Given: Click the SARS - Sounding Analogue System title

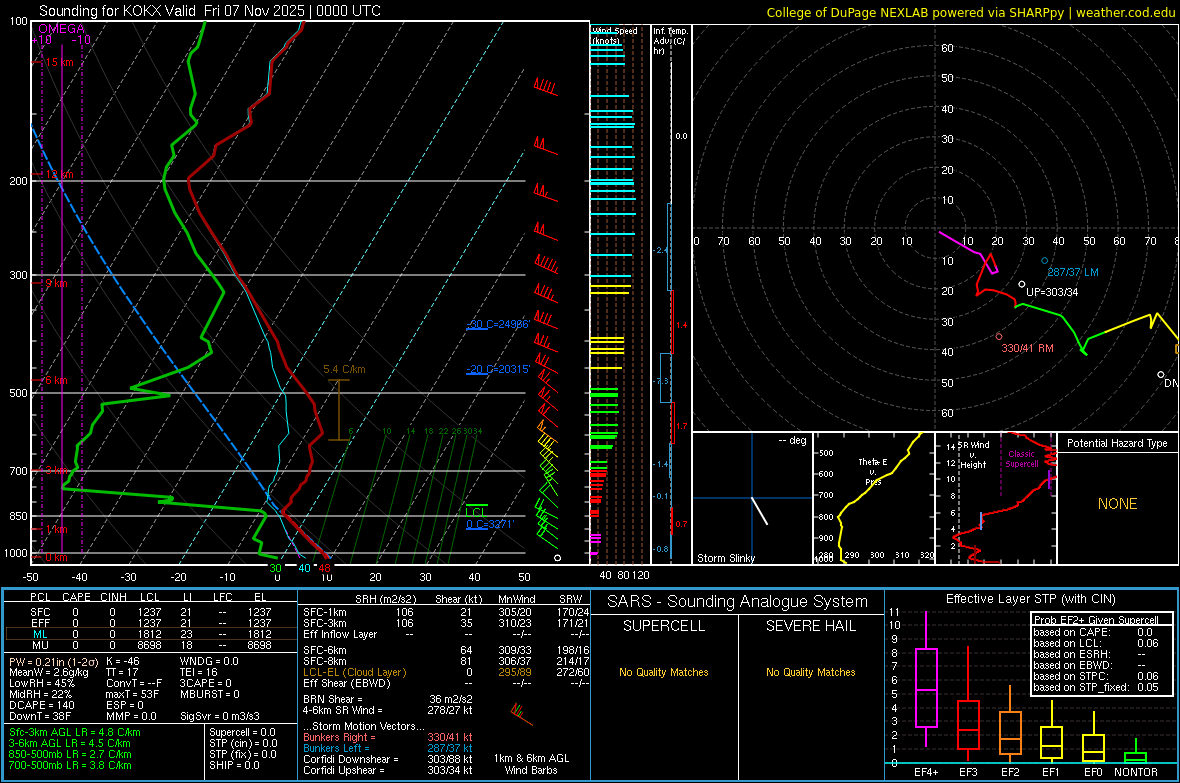Looking at the screenshot, I should coord(737,602).
